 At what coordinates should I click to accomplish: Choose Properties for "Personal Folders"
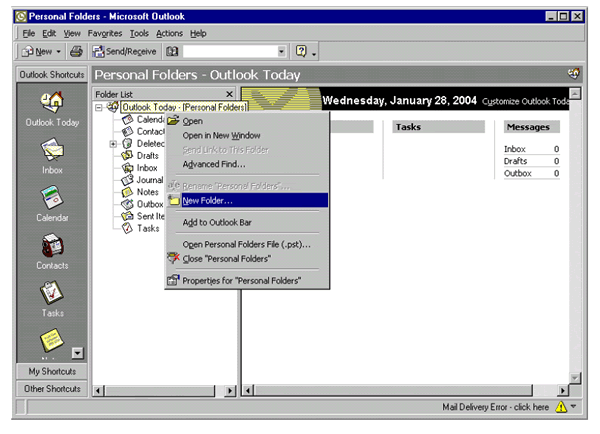pyautogui.click(x=247, y=281)
